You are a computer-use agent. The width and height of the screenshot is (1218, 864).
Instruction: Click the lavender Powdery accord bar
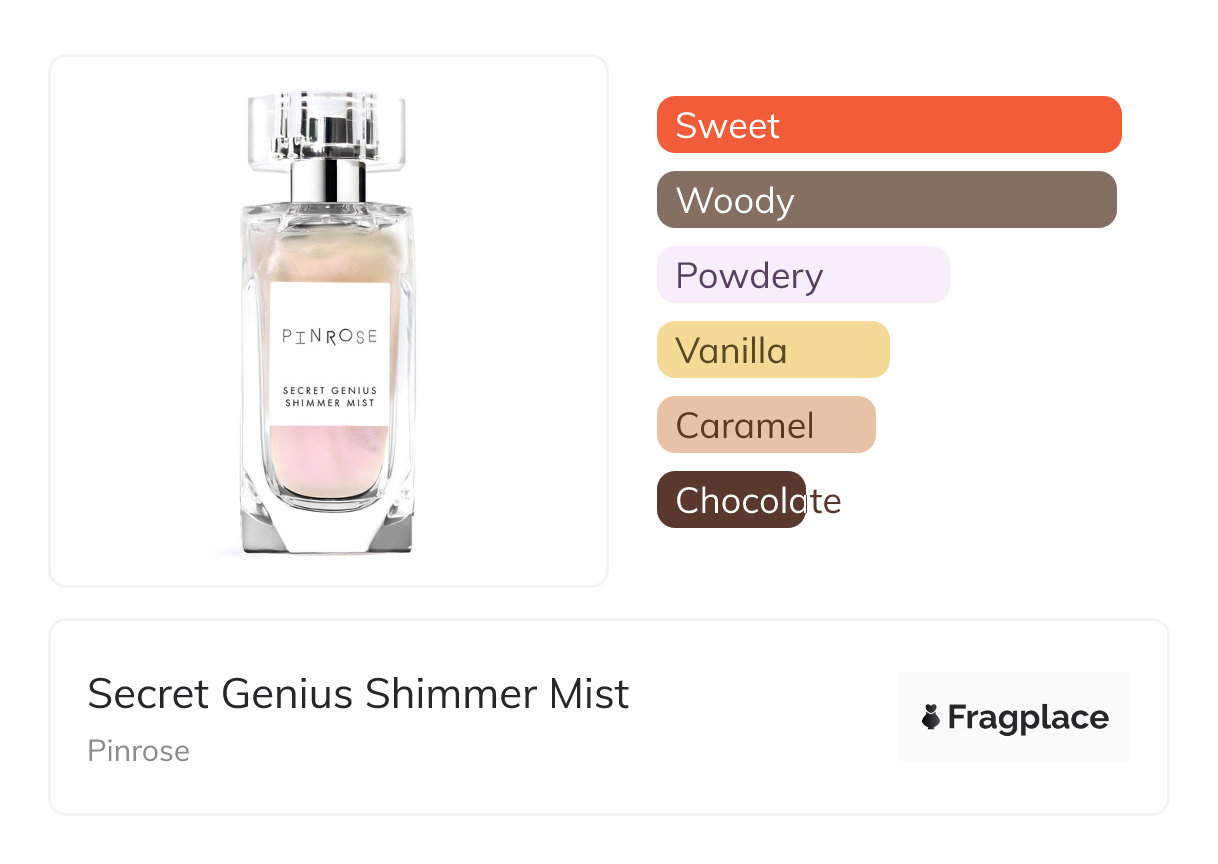[x=802, y=275]
